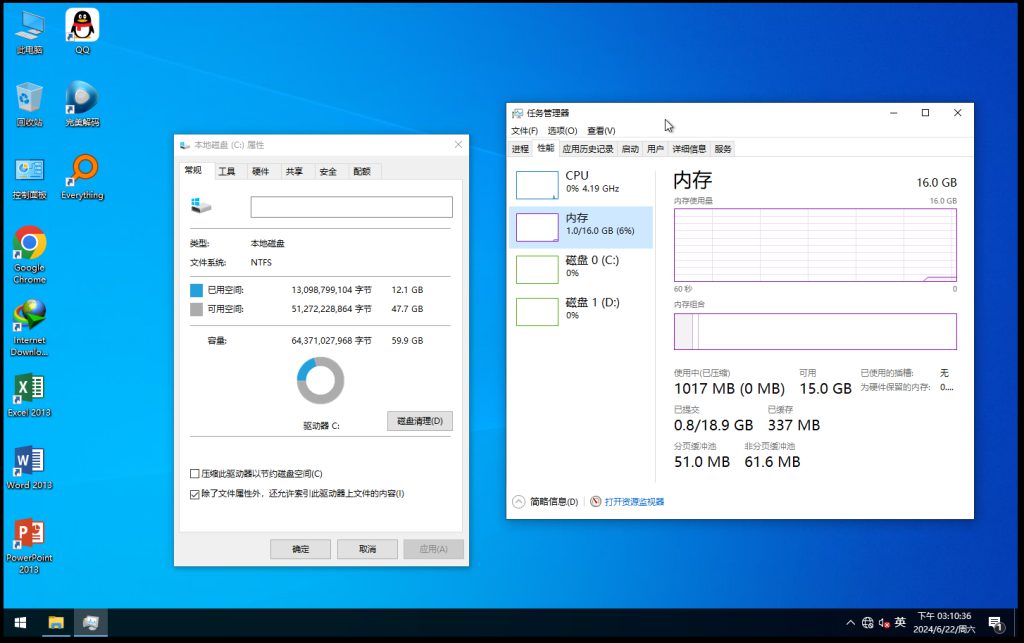Launch PowerPoint 2013 from desktop
Screen dimensions: 1024x643
pyautogui.click(x=29, y=535)
